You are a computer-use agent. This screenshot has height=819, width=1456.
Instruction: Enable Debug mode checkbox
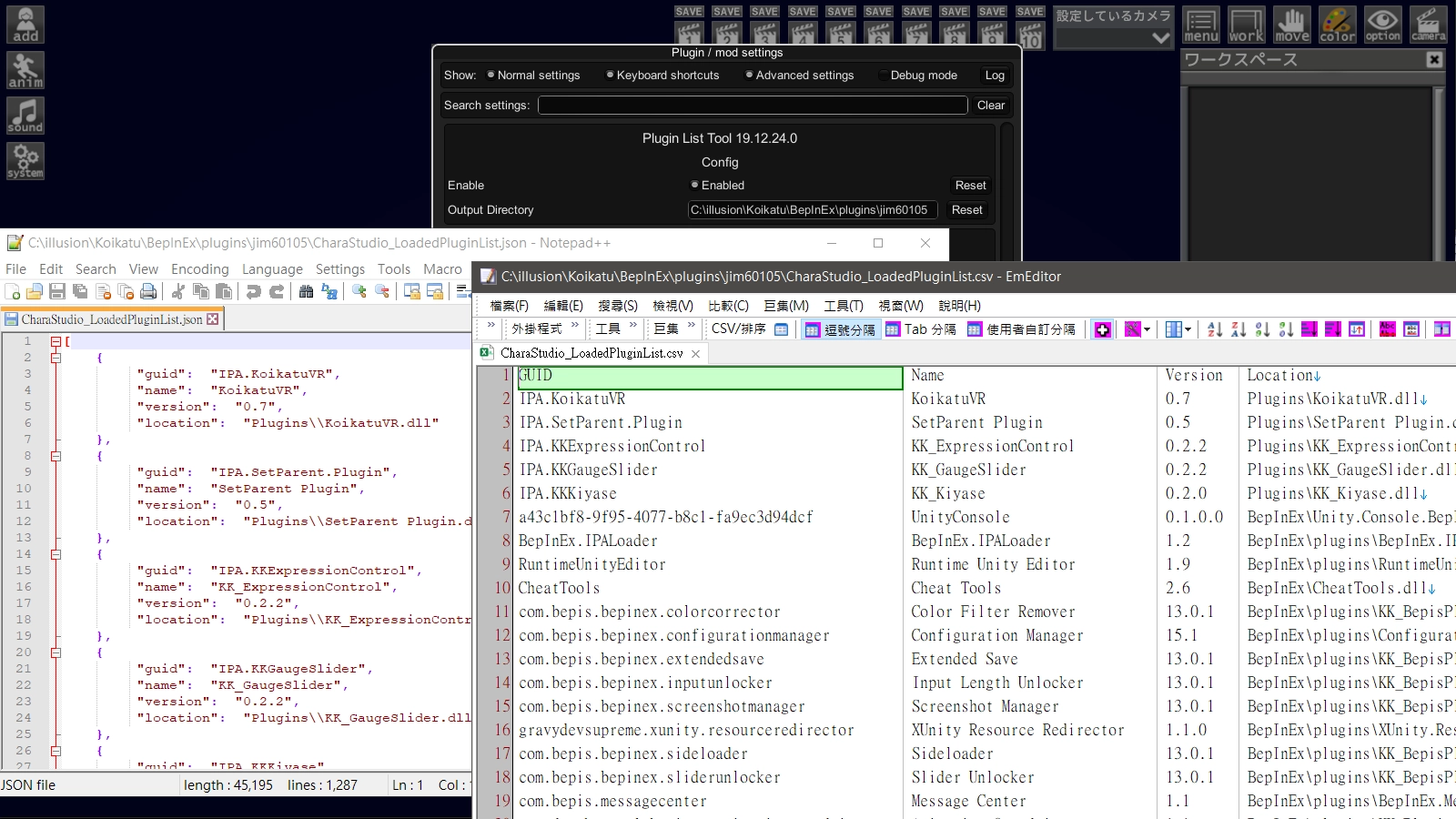pos(918,76)
